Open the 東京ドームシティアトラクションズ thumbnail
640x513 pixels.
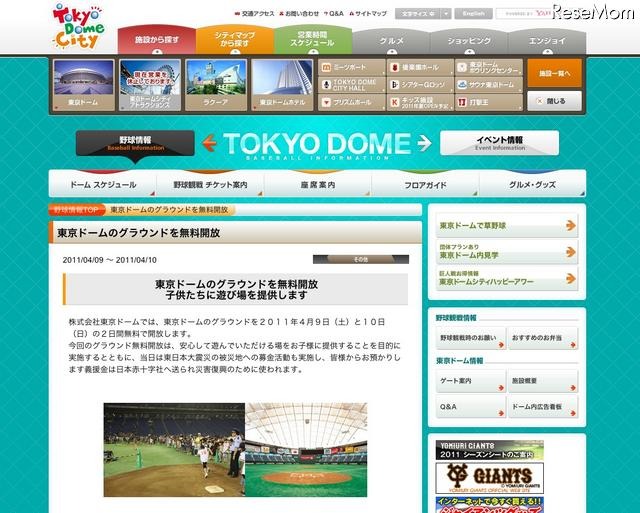point(150,85)
